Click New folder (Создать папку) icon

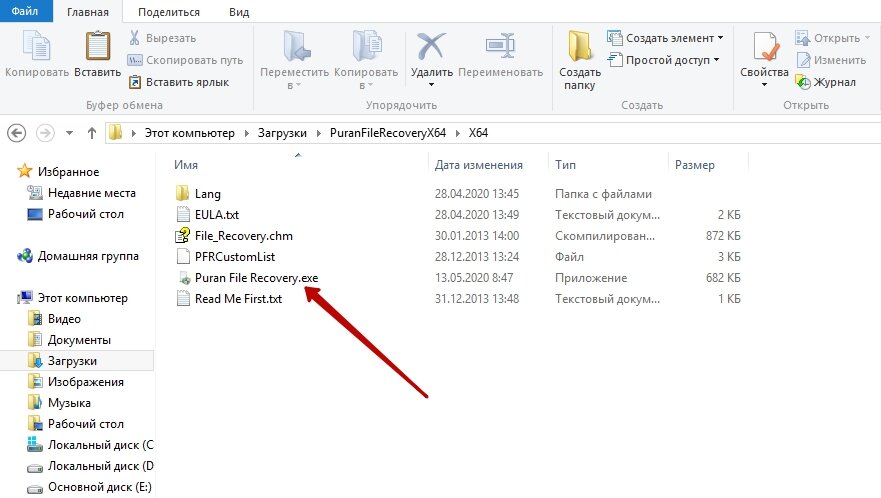(579, 46)
